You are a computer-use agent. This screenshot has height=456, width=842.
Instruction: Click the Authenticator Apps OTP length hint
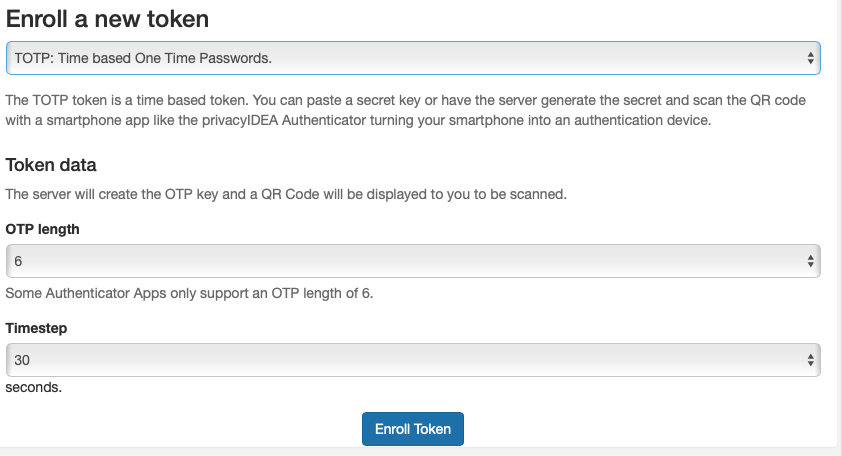pos(189,293)
